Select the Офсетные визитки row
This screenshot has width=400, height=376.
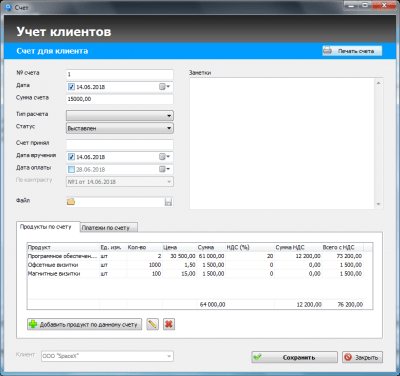pyautogui.click(x=195, y=265)
